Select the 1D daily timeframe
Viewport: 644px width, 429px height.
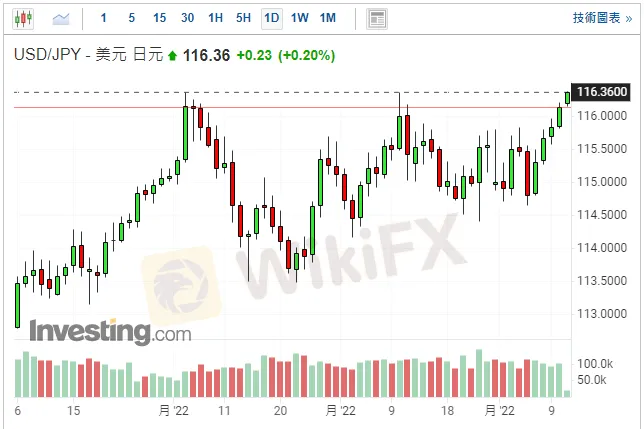click(271, 18)
